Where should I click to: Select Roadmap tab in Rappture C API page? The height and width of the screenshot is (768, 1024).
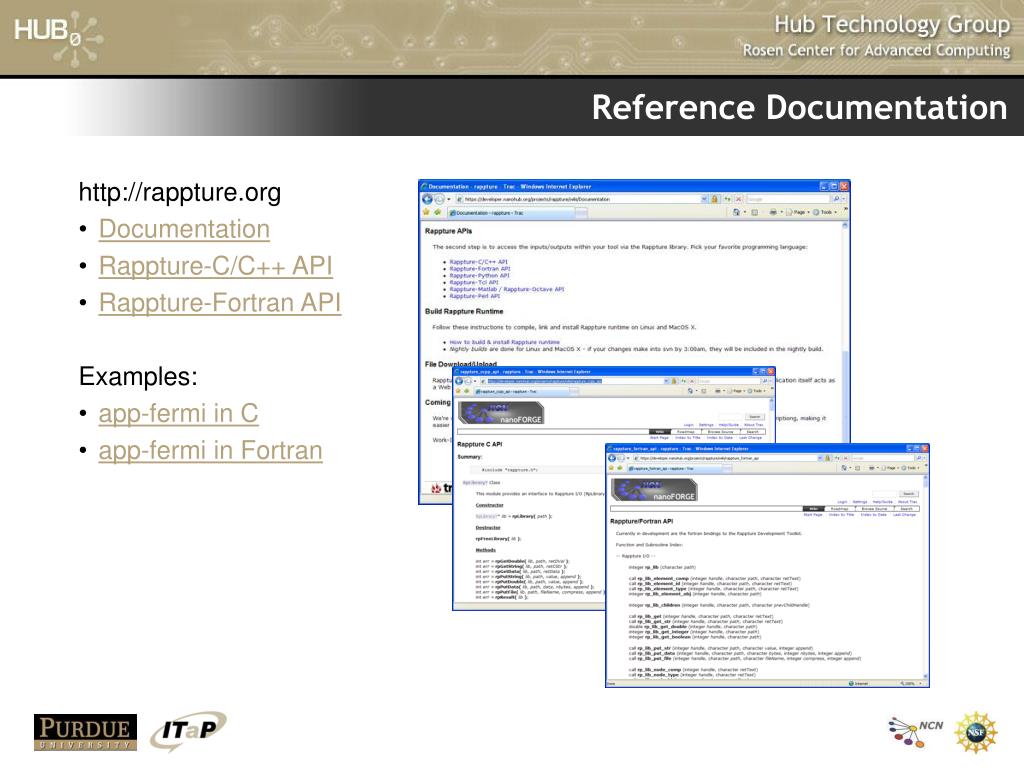[x=686, y=432]
